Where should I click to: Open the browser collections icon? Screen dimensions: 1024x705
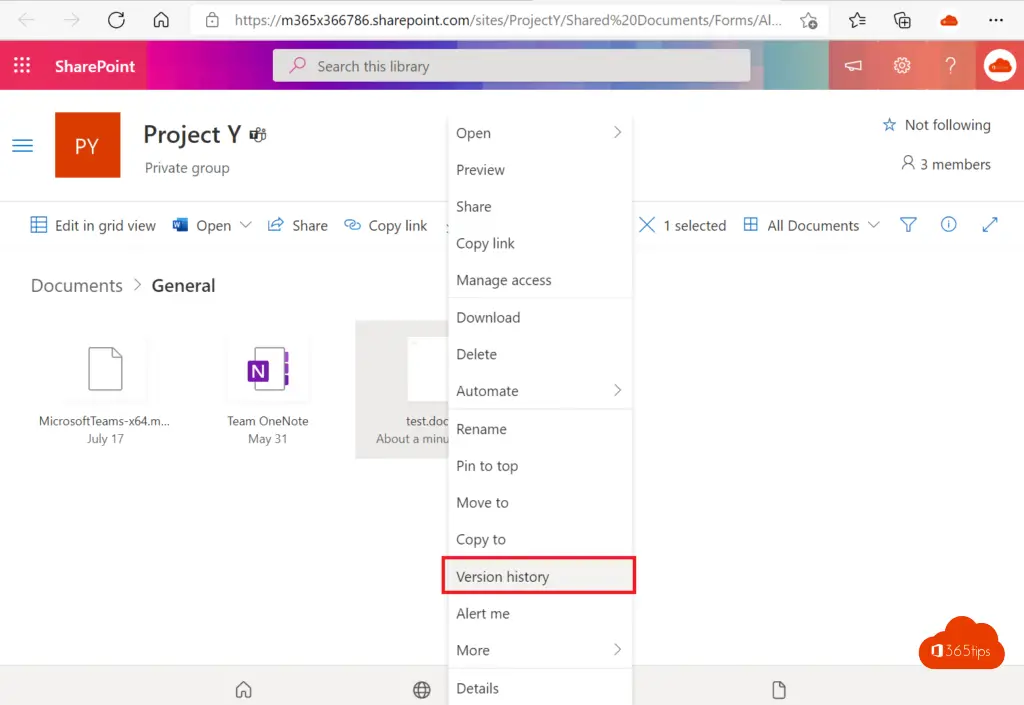point(902,20)
